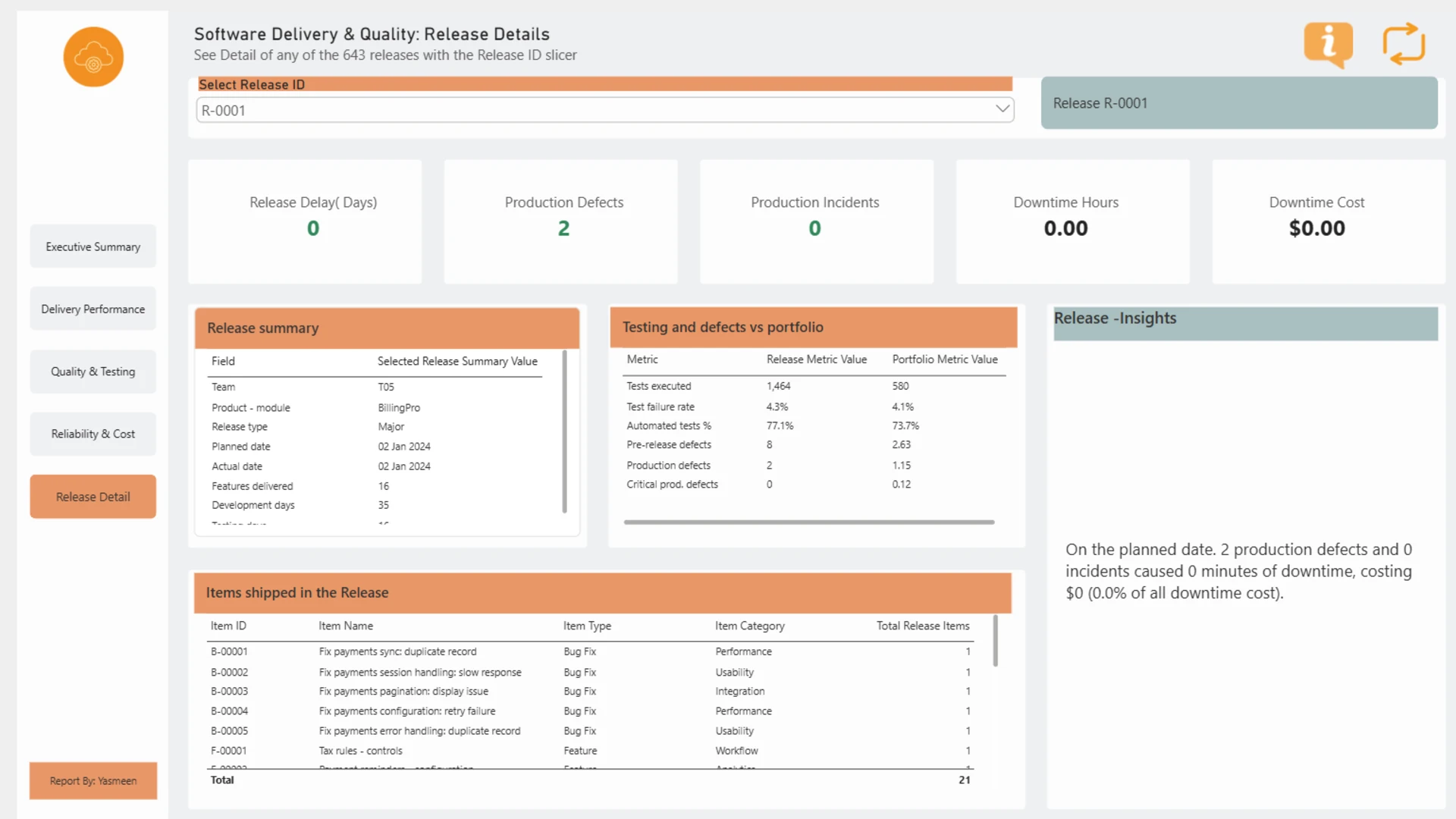The image size is (1456, 819).
Task: Open the info speech-bubble icon
Action: tap(1328, 45)
